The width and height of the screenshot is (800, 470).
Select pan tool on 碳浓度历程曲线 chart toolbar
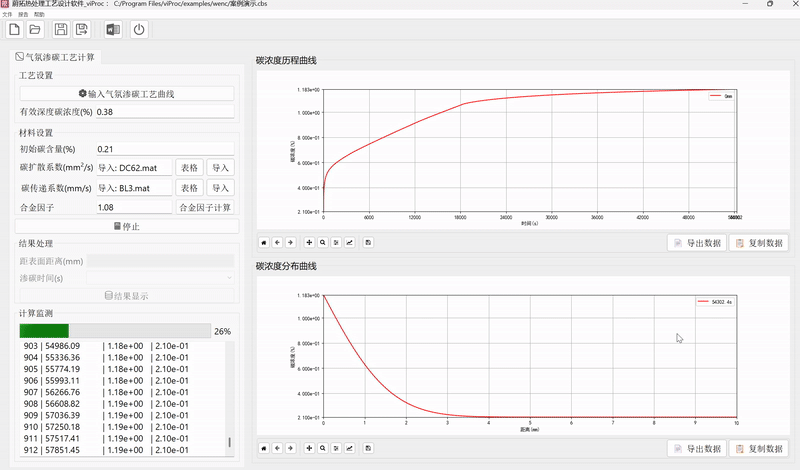[x=309, y=242]
